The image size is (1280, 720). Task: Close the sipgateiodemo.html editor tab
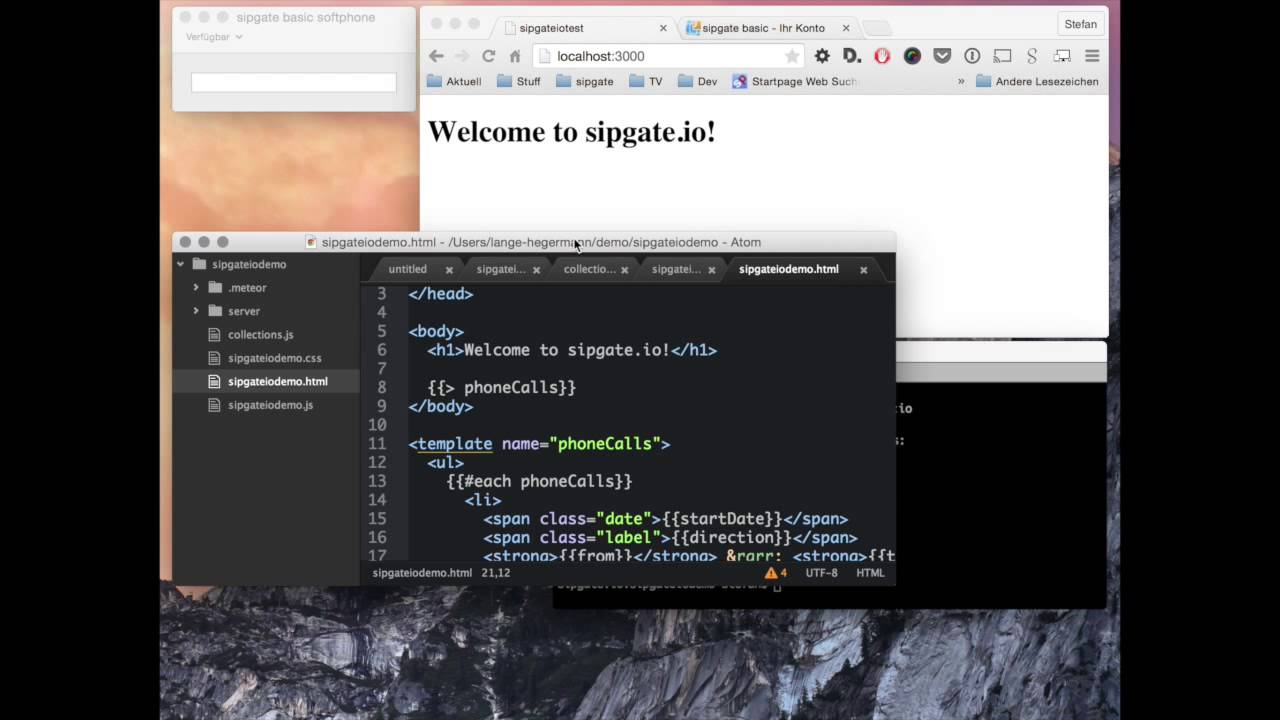click(864, 270)
